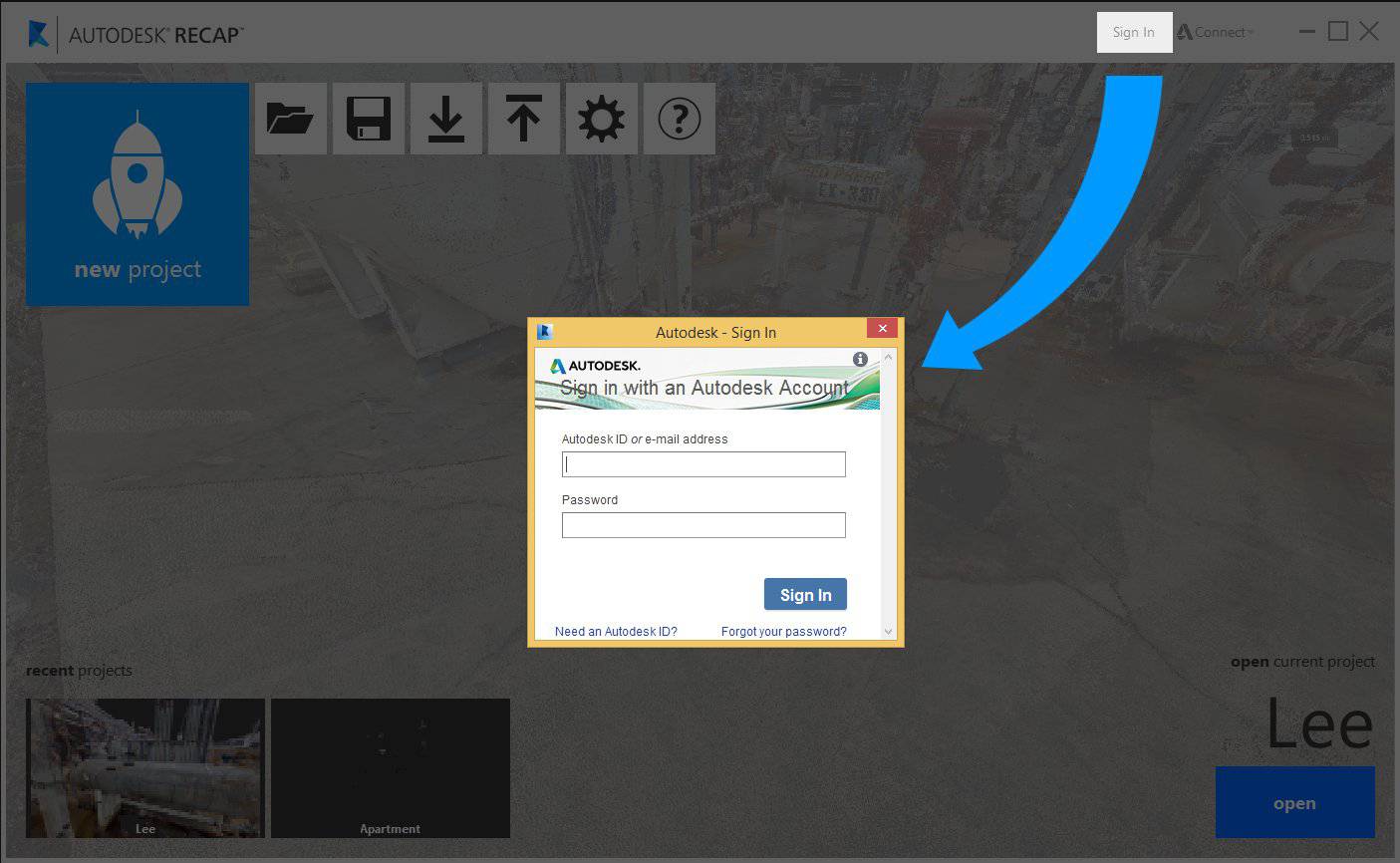Viewport: 1400px width, 863px height.
Task: Click the upload arrow icon
Action: point(524,119)
